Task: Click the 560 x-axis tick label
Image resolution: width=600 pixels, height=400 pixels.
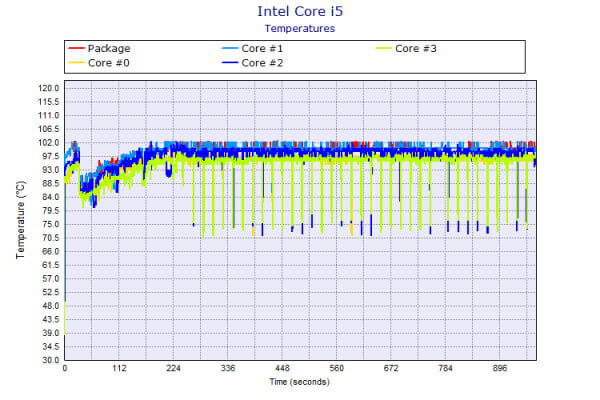Action: pyautogui.click(x=337, y=369)
